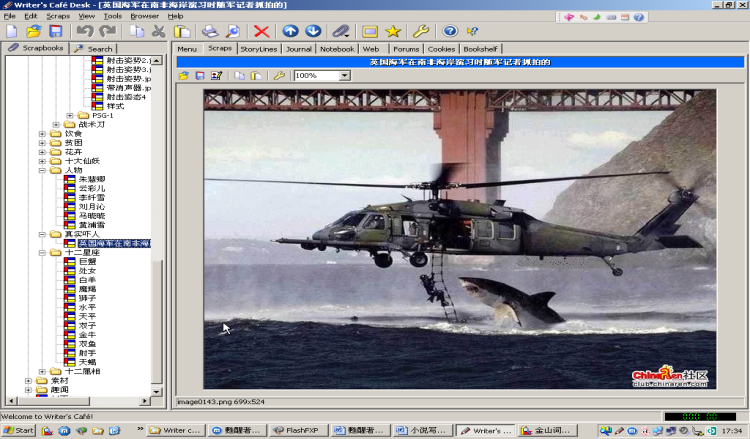Click the blue question mark Help icon
Viewport: 750px width, 439px height.
tap(450, 32)
